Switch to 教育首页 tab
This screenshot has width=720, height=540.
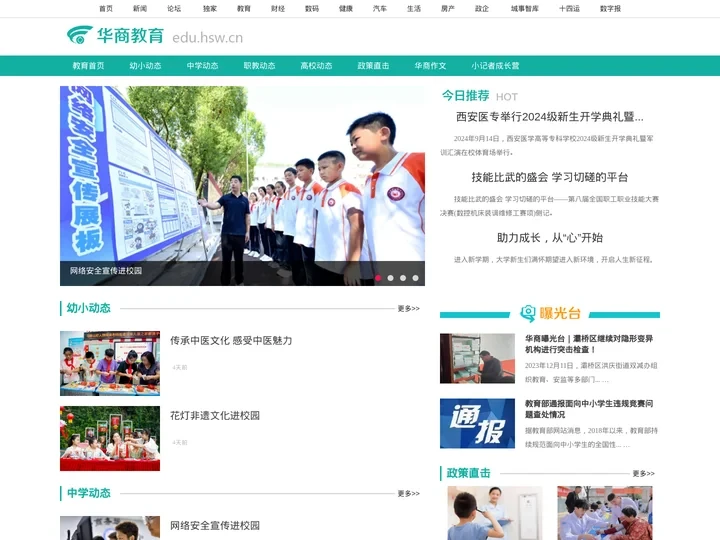tap(88, 66)
